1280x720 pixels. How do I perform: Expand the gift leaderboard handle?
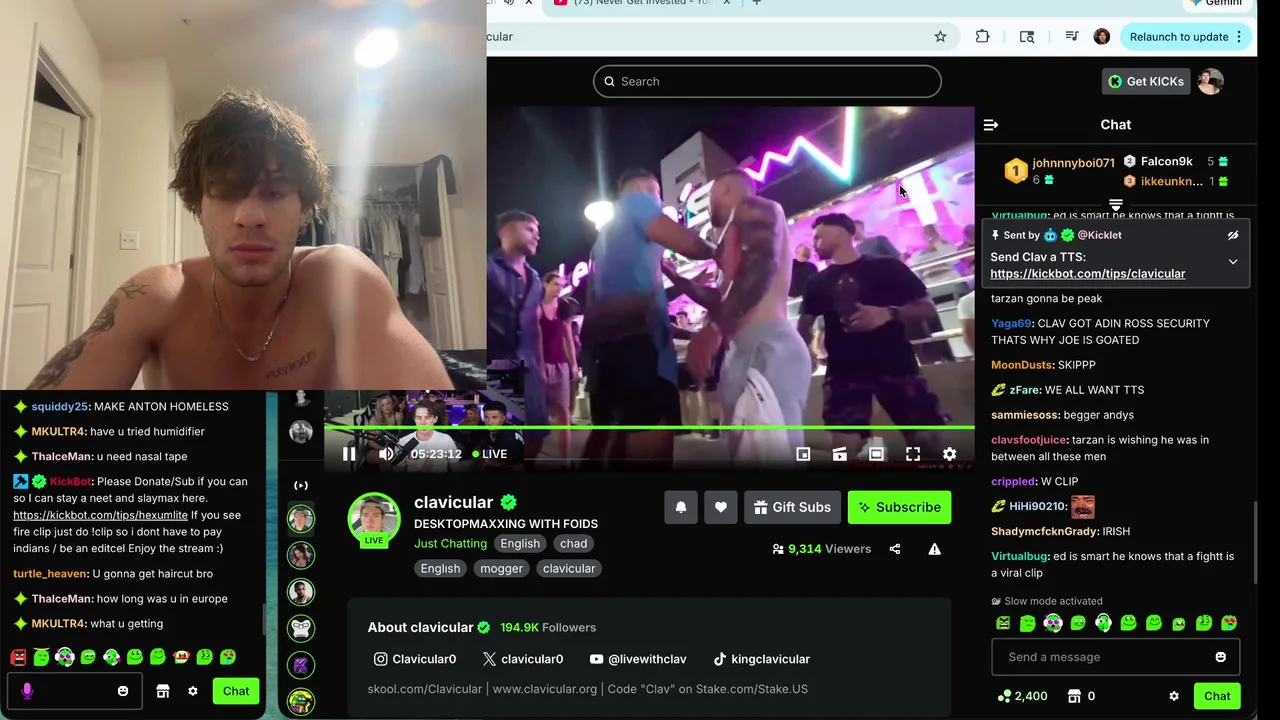click(x=1116, y=204)
